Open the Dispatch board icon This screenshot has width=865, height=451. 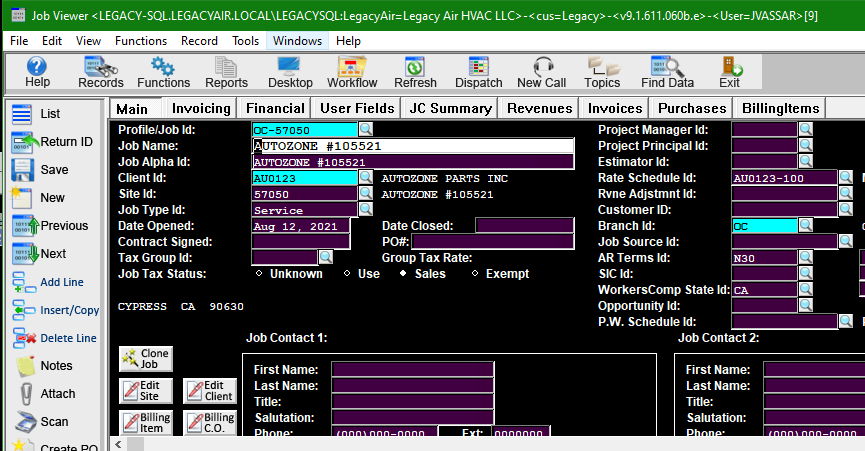pyautogui.click(x=478, y=72)
